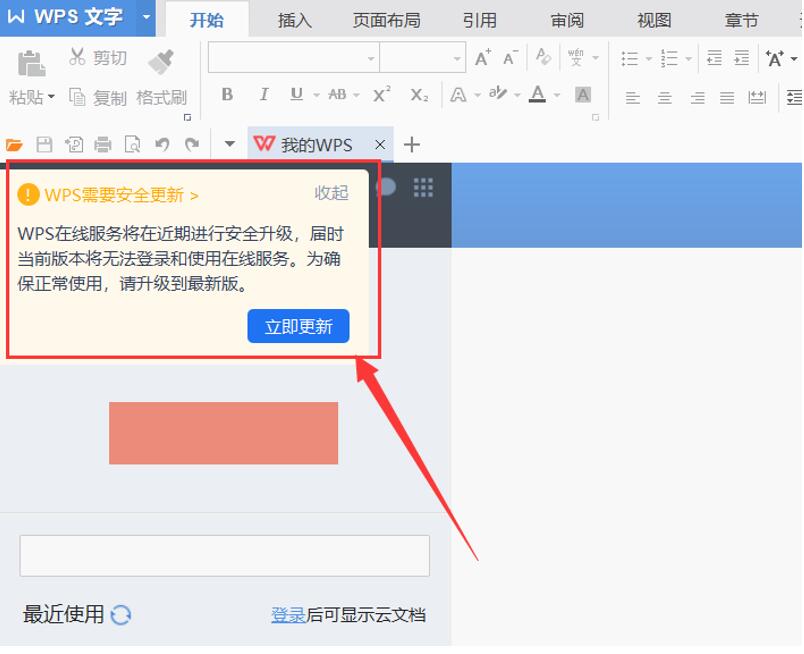Toggle underline formatting
Viewport: 804px width, 654px height.
[296, 94]
